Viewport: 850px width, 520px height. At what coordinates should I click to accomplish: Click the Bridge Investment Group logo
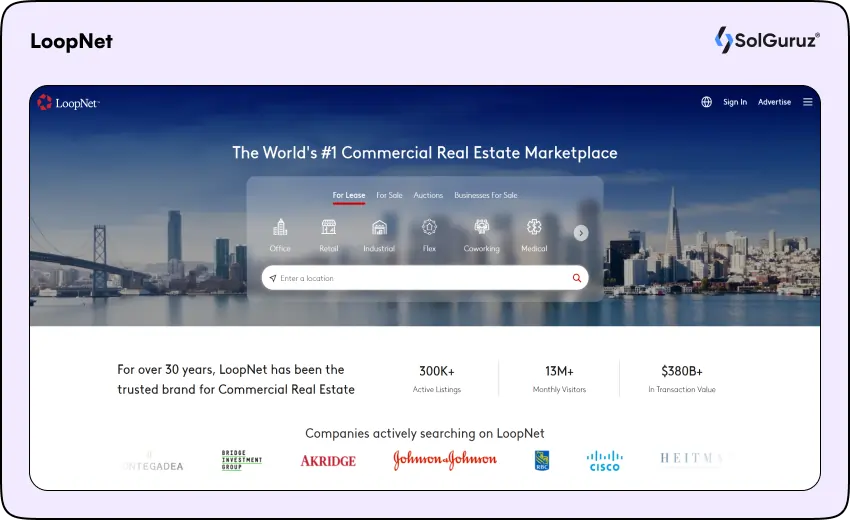tap(241, 460)
